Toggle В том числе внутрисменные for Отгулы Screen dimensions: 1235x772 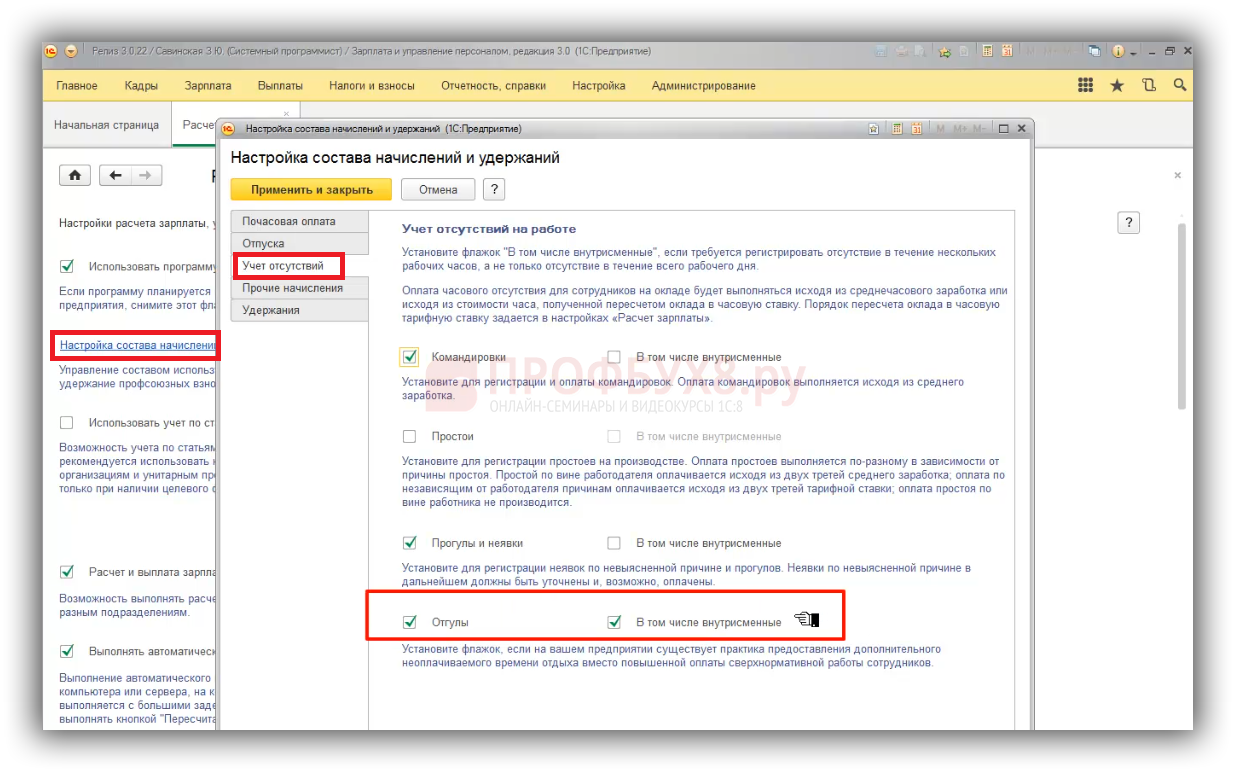point(615,622)
